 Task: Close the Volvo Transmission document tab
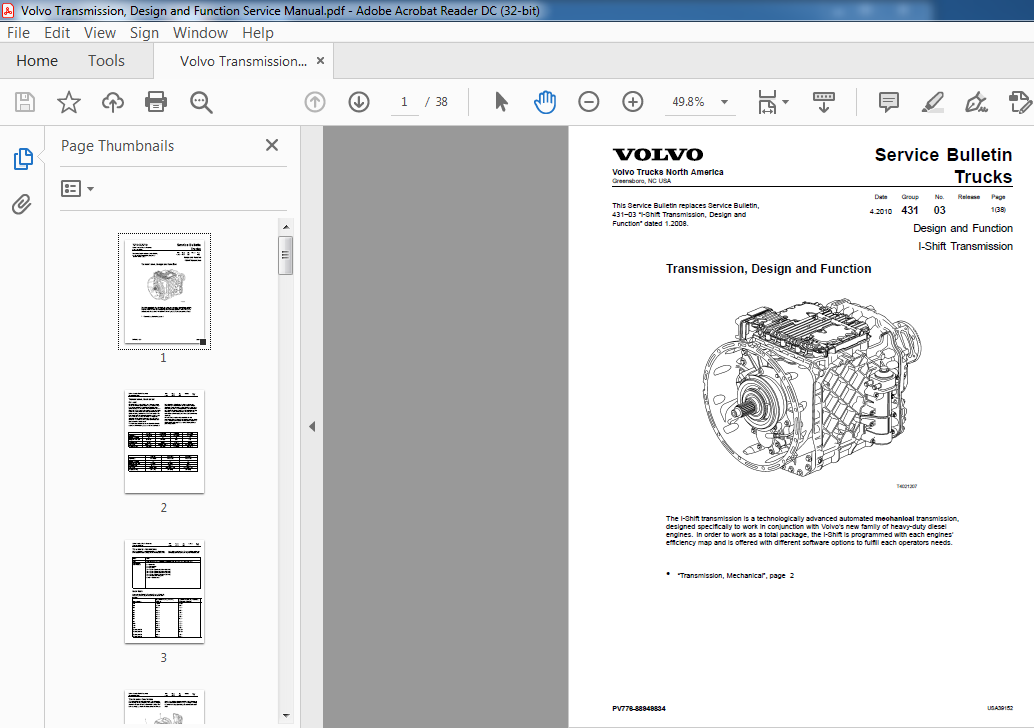[320, 61]
